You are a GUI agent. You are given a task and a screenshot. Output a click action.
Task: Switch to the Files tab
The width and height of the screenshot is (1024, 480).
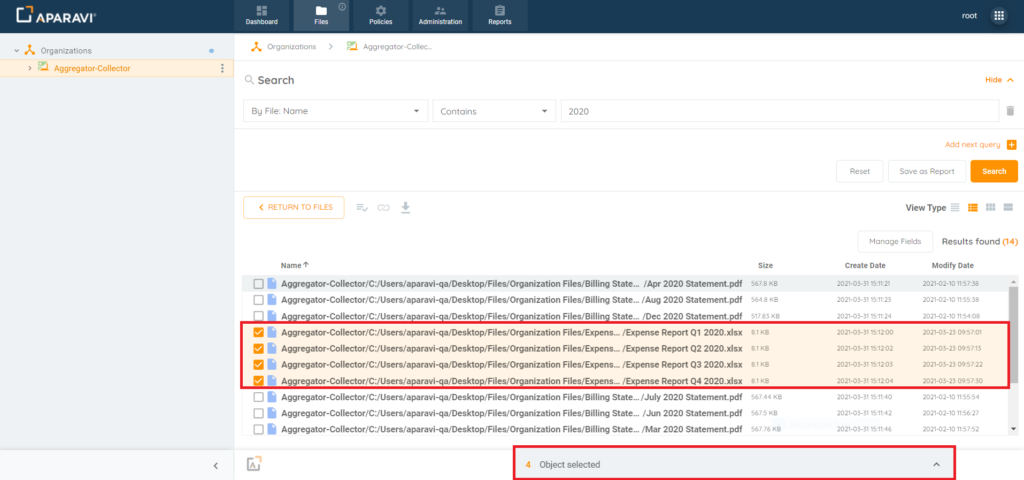(321, 16)
